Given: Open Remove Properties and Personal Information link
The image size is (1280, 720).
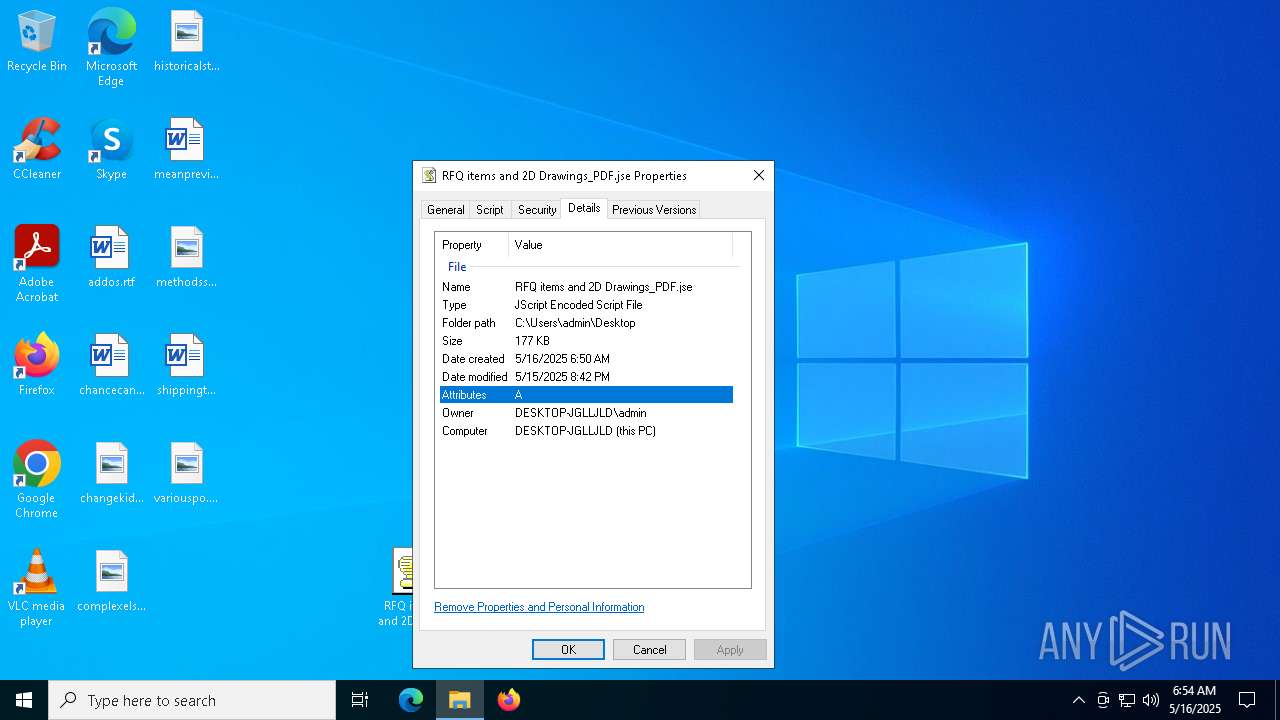Looking at the screenshot, I should [x=539, y=607].
